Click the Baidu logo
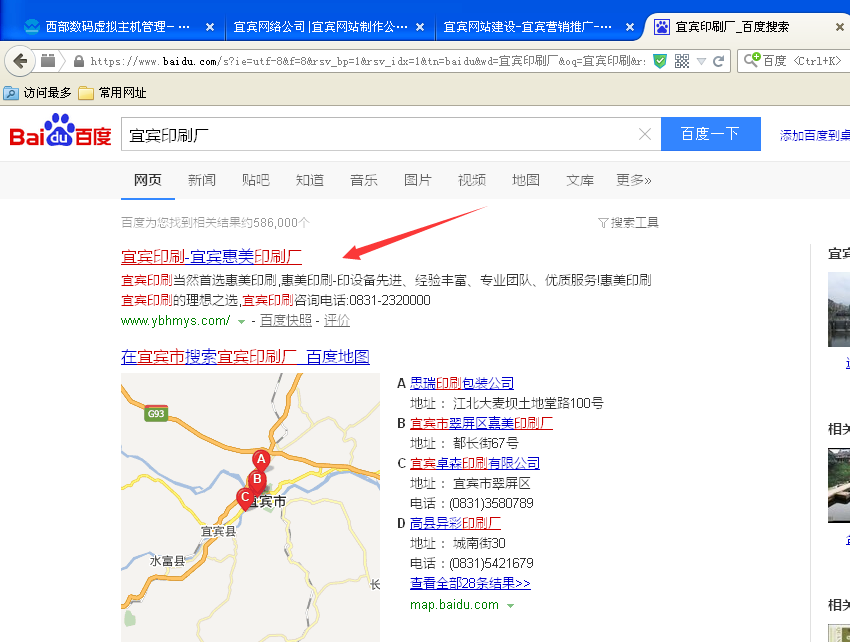 (x=60, y=131)
